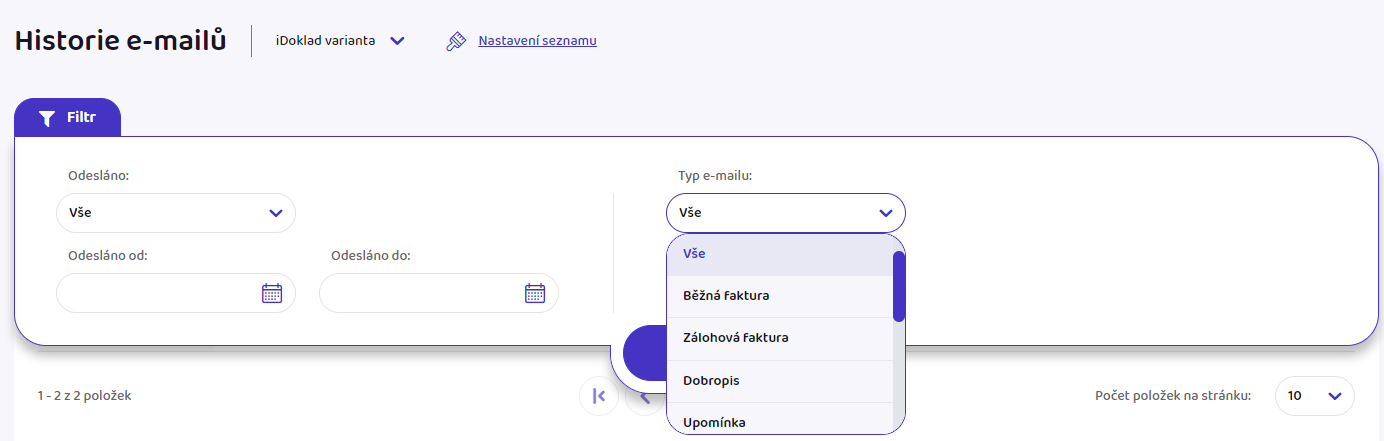Click the funnel icon on Filtr tab

pos(46,118)
